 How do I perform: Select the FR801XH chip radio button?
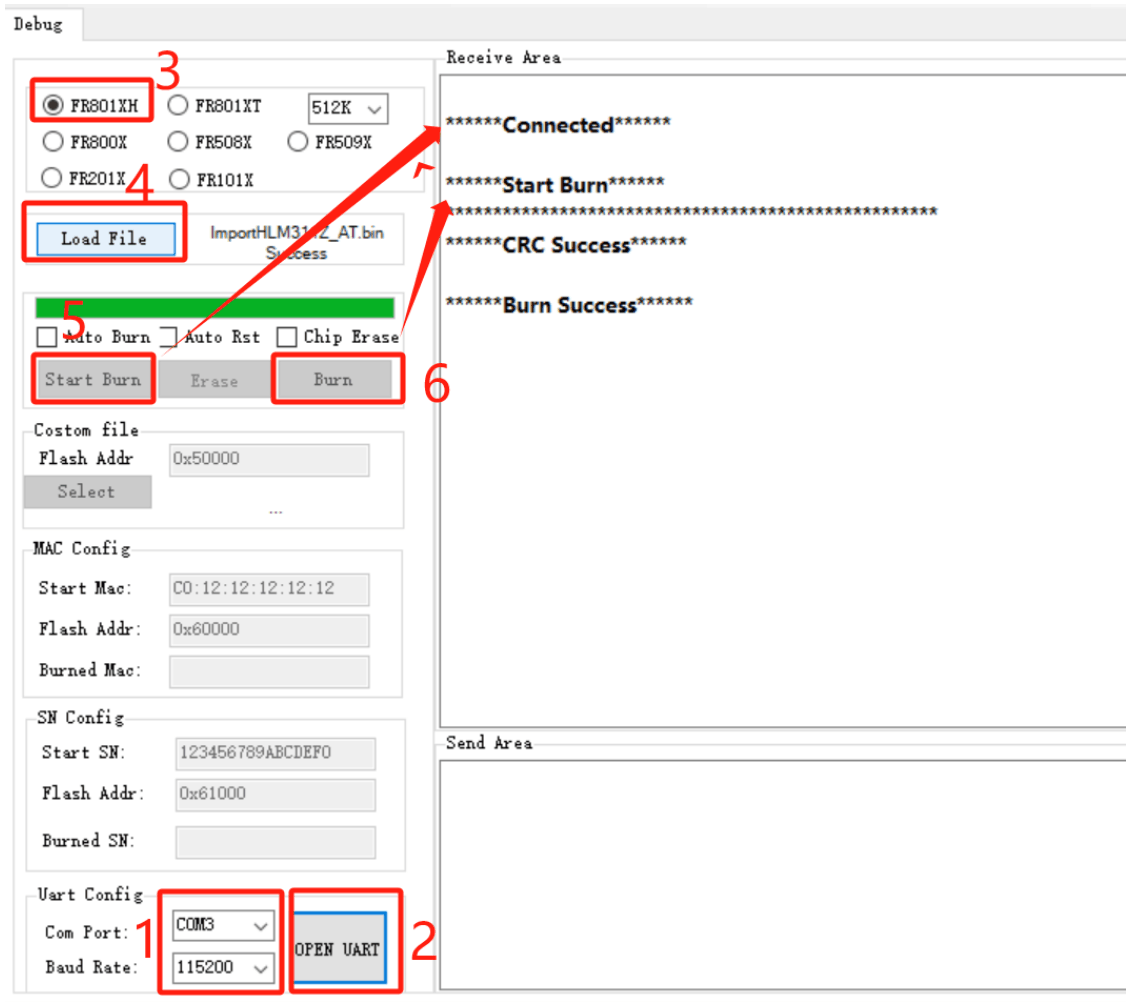point(54,106)
